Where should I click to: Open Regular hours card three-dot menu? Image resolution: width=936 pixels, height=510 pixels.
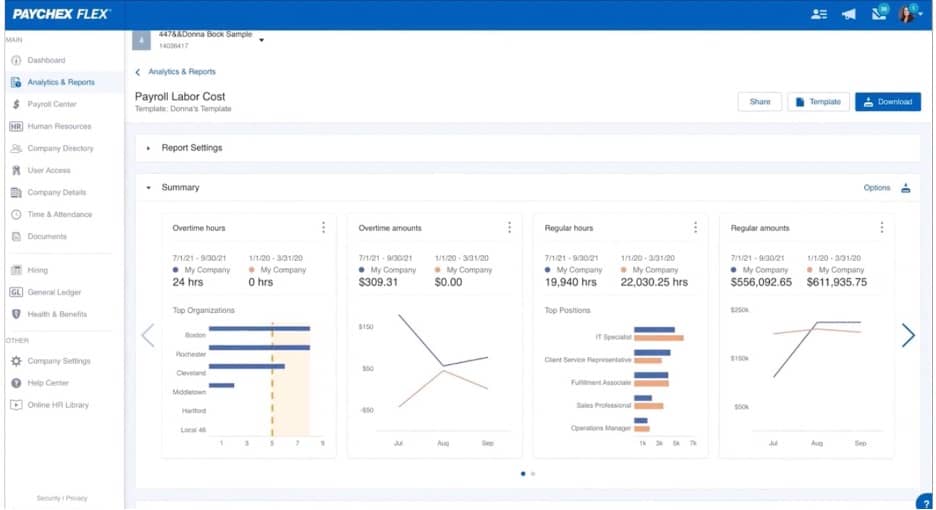[695, 228]
